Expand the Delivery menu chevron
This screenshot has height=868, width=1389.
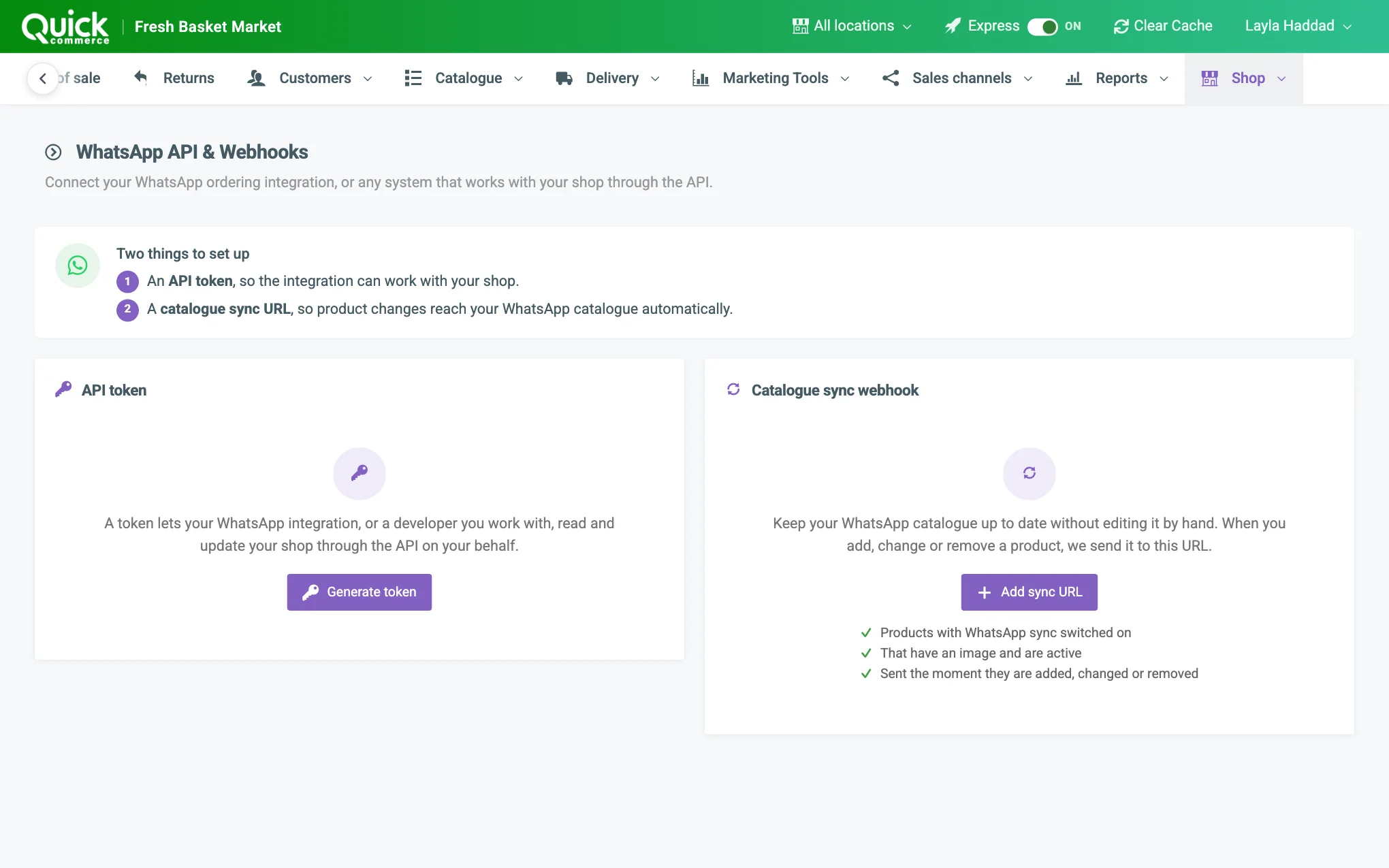click(655, 79)
